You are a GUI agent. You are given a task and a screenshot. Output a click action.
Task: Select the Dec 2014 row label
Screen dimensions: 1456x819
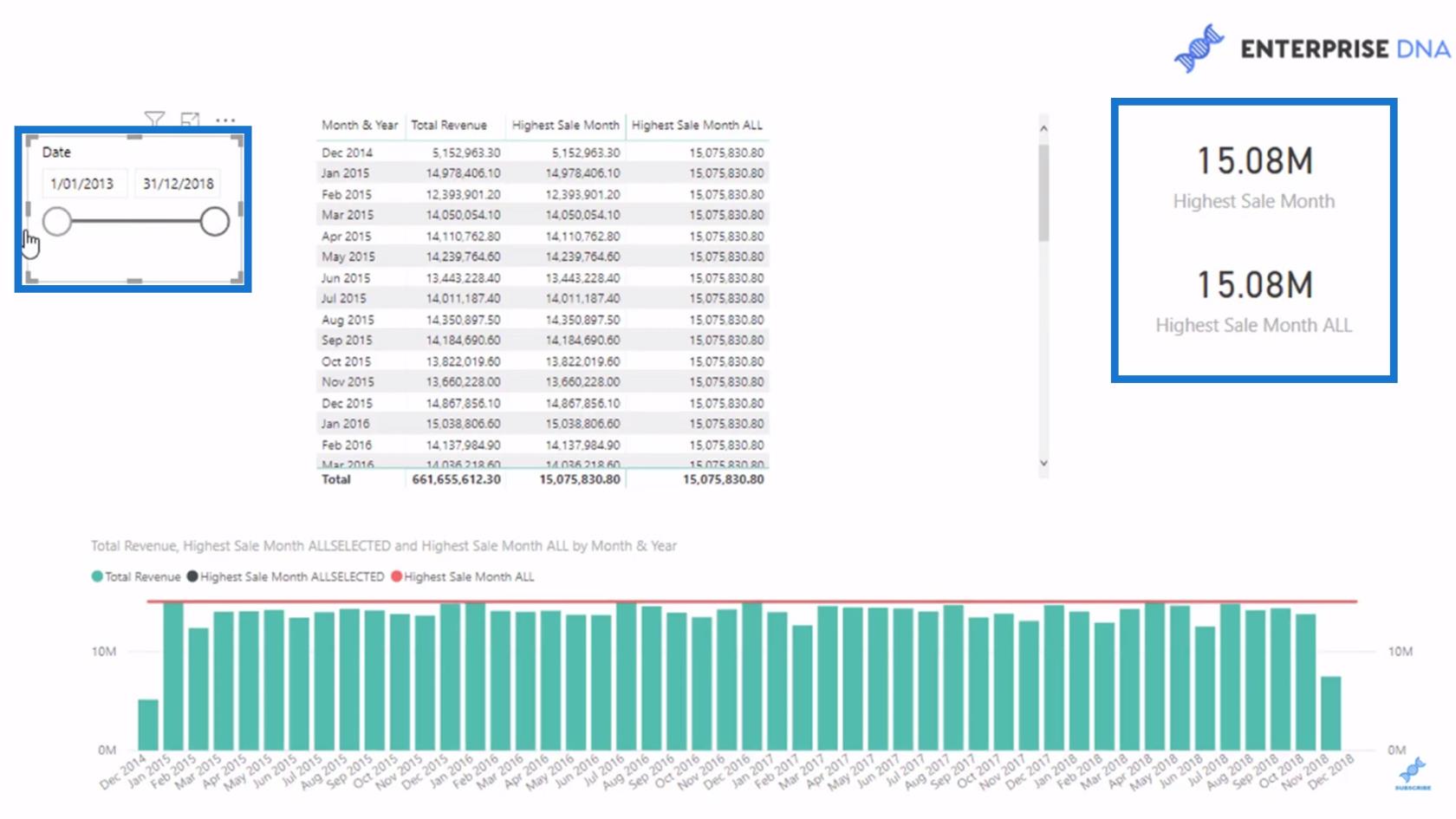pos(347,153)
